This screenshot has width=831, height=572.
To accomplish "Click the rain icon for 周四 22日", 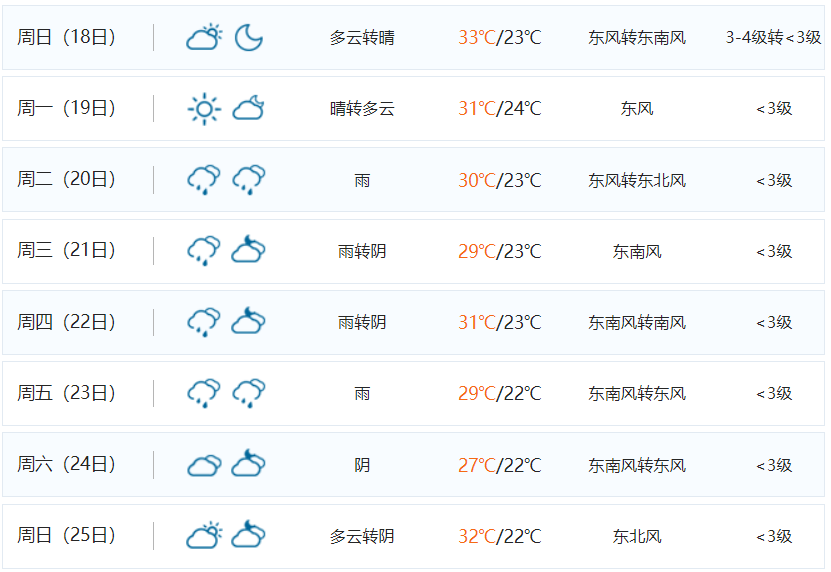I will click(204, 322).
